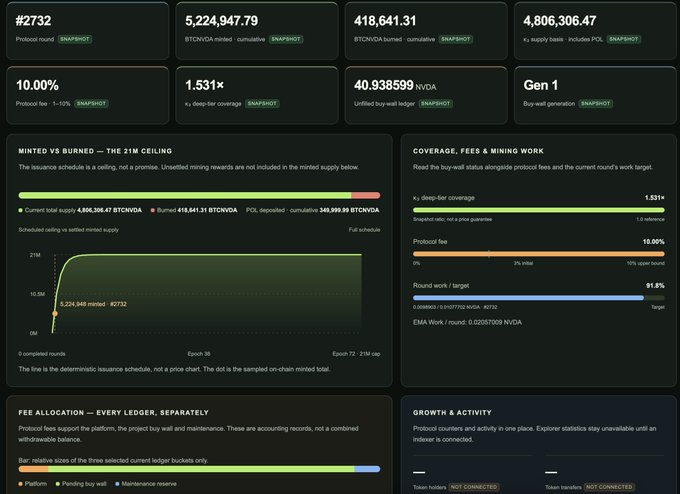Click the '10.5M' y-axis label on the chart

37,294
